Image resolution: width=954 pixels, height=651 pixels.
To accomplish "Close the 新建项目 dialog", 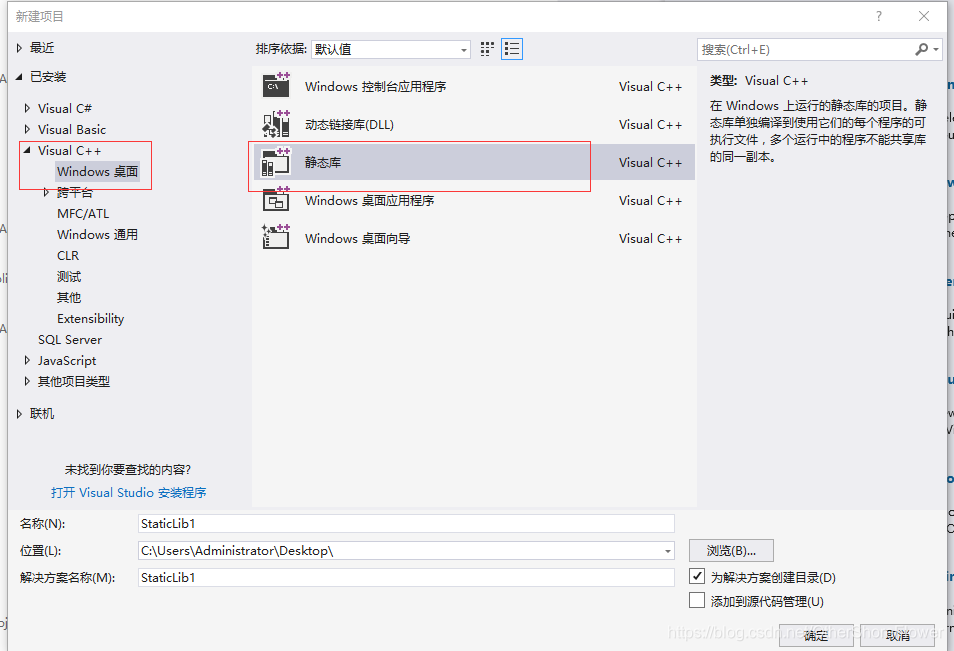I will pos(924,16).
